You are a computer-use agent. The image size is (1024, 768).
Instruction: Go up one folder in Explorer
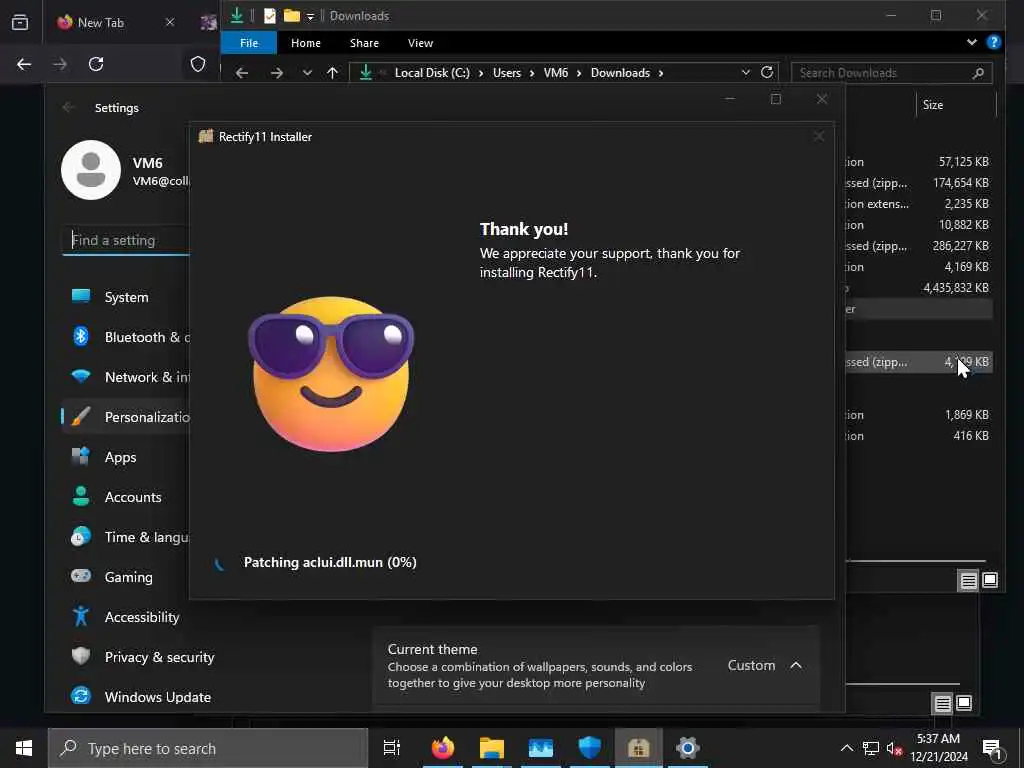pyautogui.click(x=332, y=73)
